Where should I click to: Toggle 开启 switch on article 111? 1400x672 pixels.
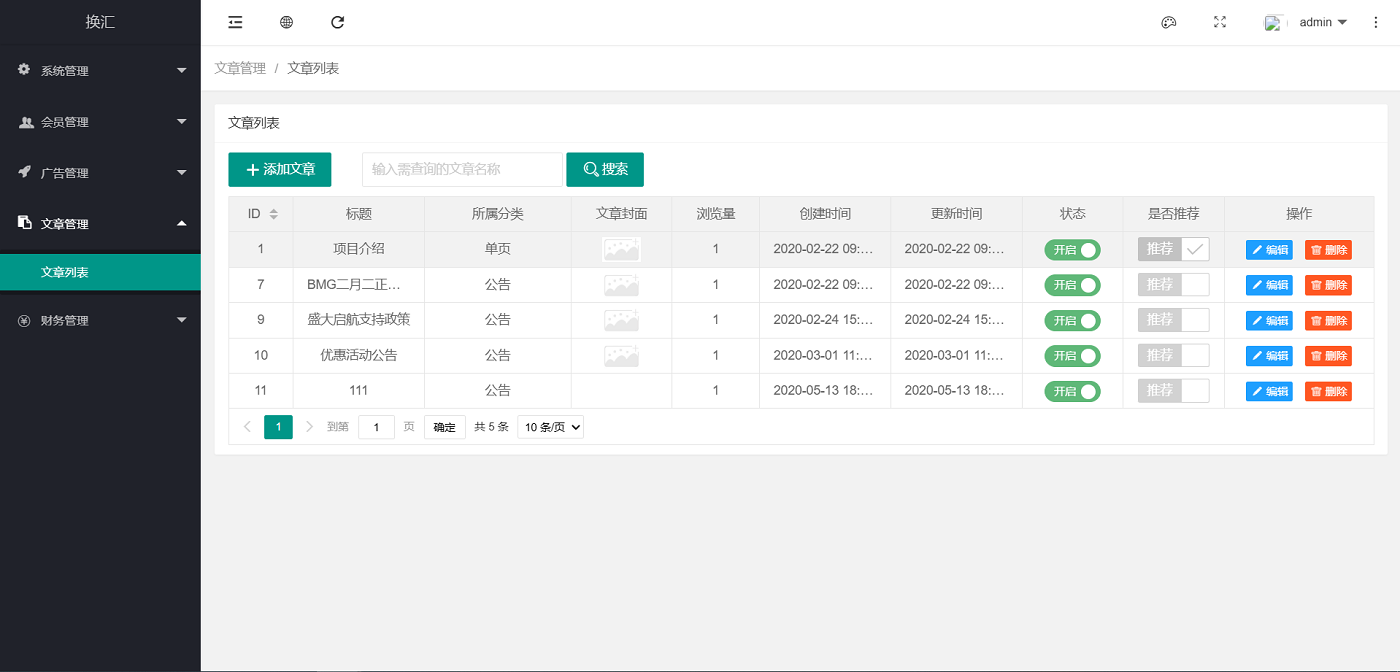[1072, 390]
